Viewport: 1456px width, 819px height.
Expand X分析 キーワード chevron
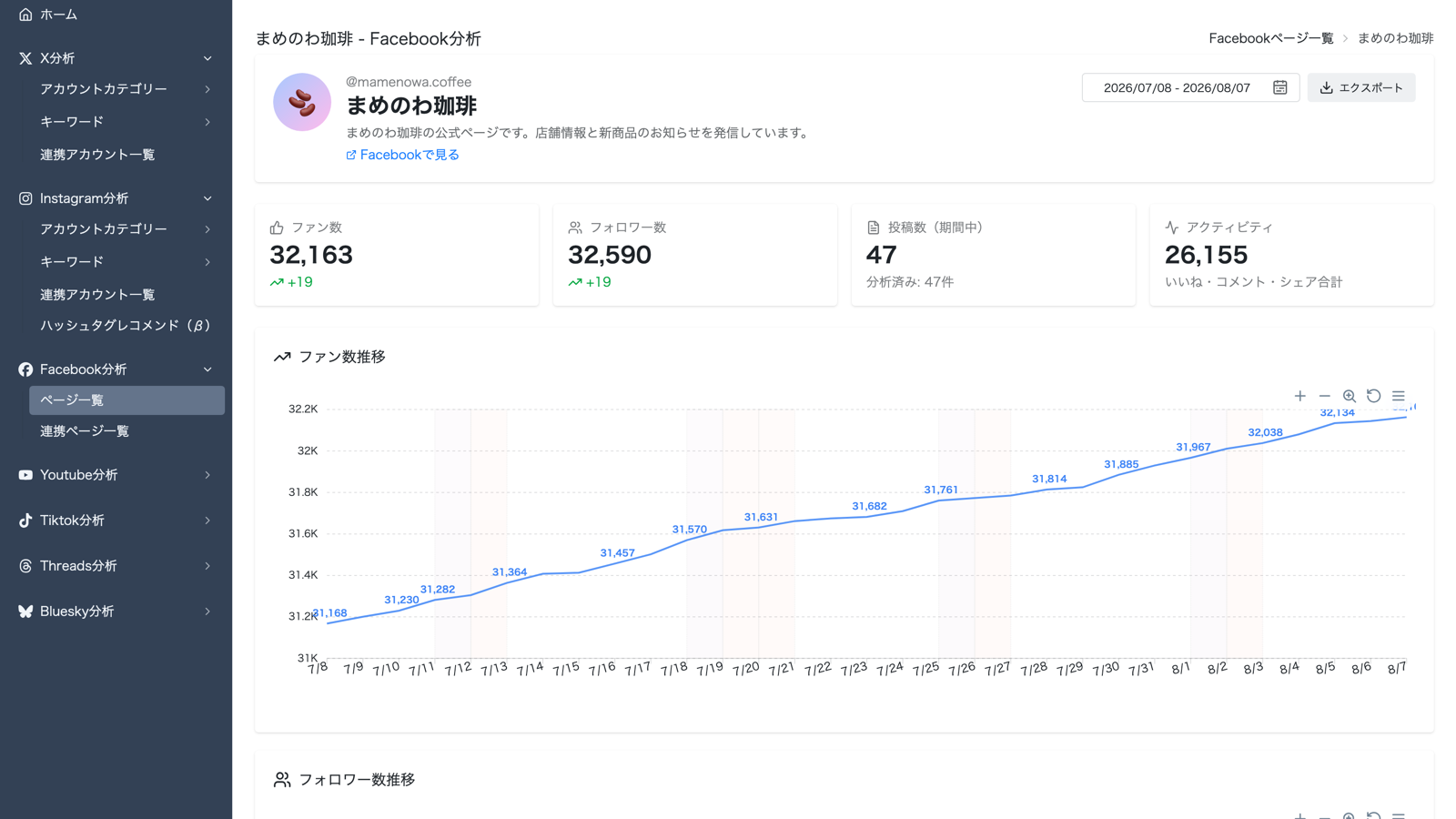coord(207,122)
